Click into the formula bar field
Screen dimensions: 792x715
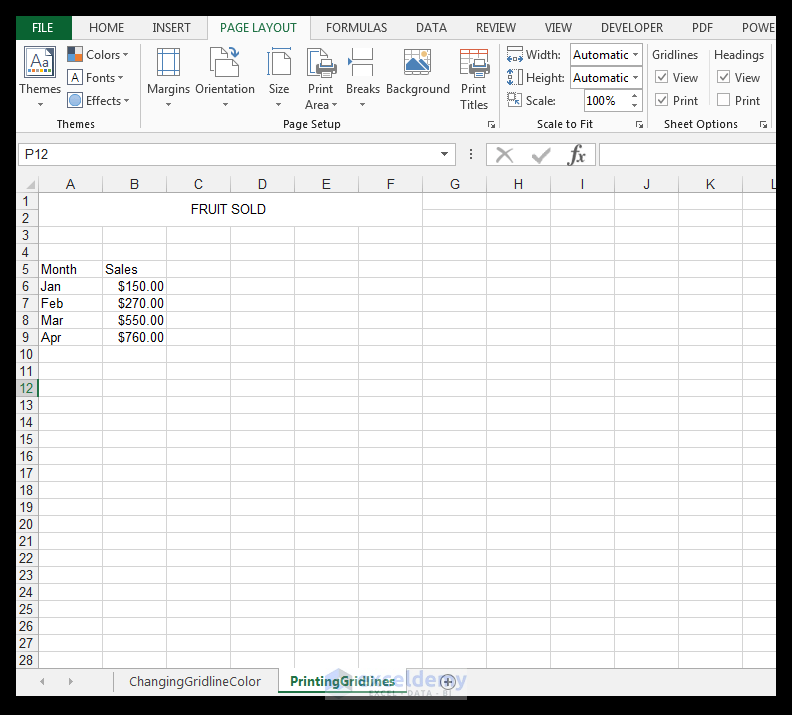[687, 155]
